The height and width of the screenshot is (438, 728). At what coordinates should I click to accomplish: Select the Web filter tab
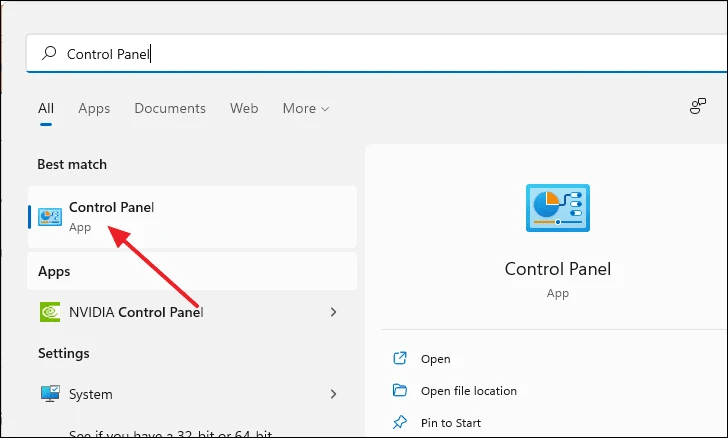click(x=244, y=108)
